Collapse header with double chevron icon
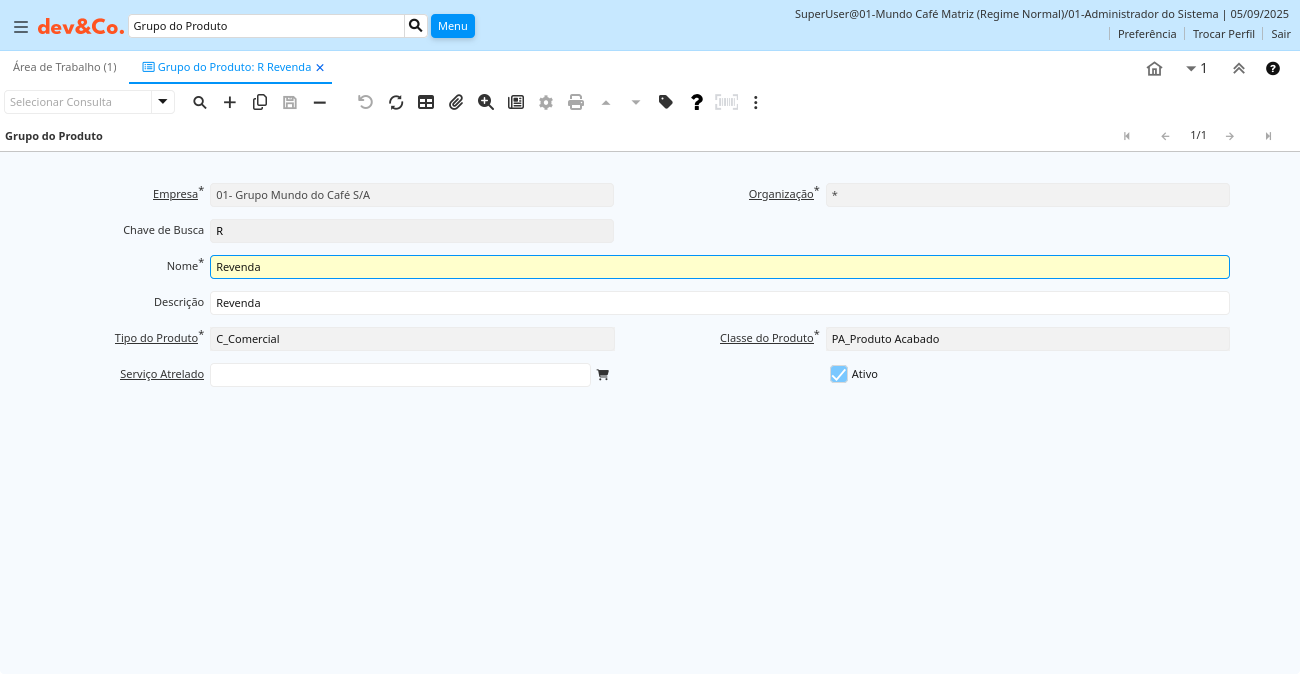Image resolution: width=1300 pixels, height=674 pixels. click(x=1238, y=68)
